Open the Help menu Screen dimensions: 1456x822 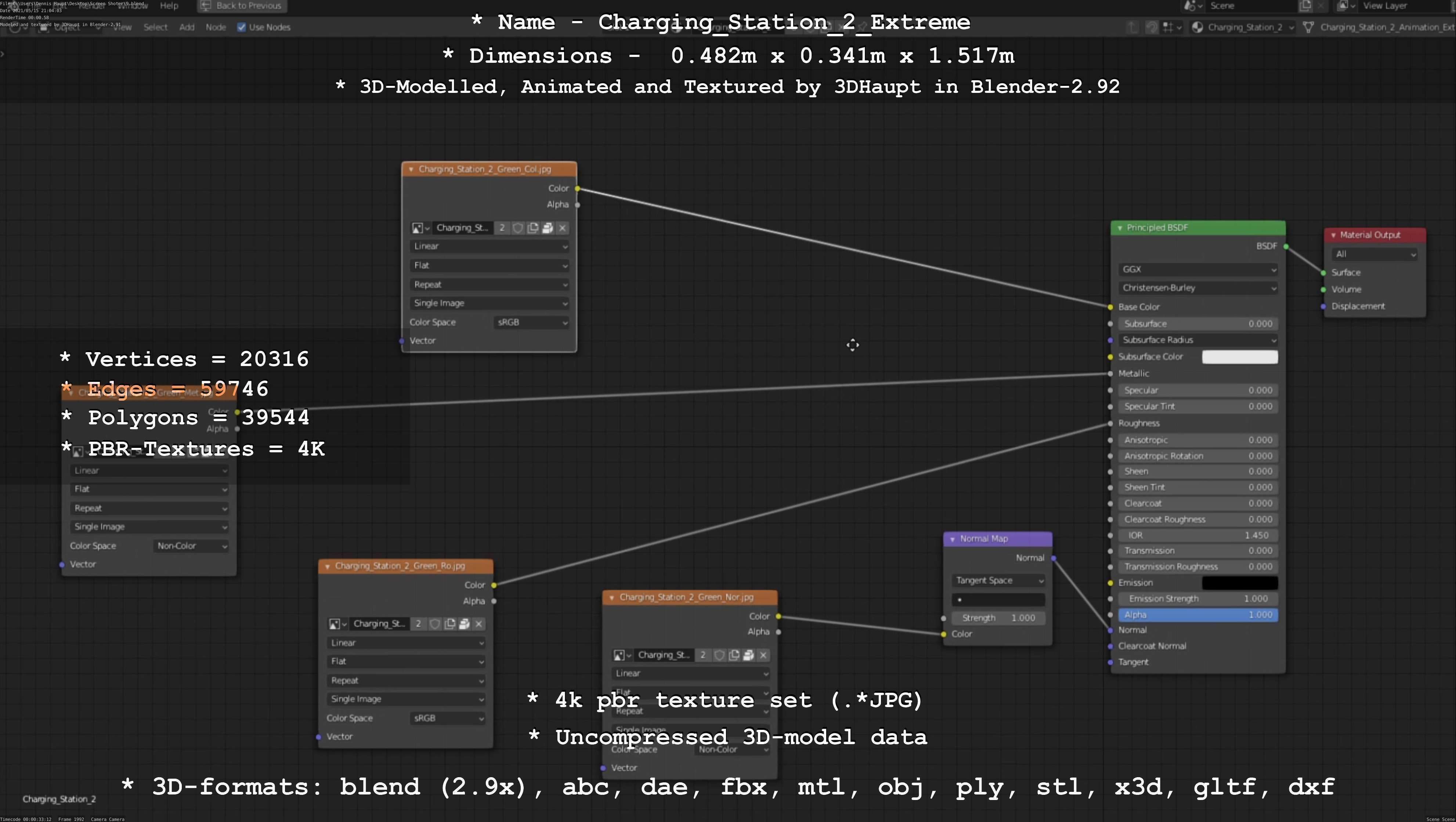tap(169, 6)
